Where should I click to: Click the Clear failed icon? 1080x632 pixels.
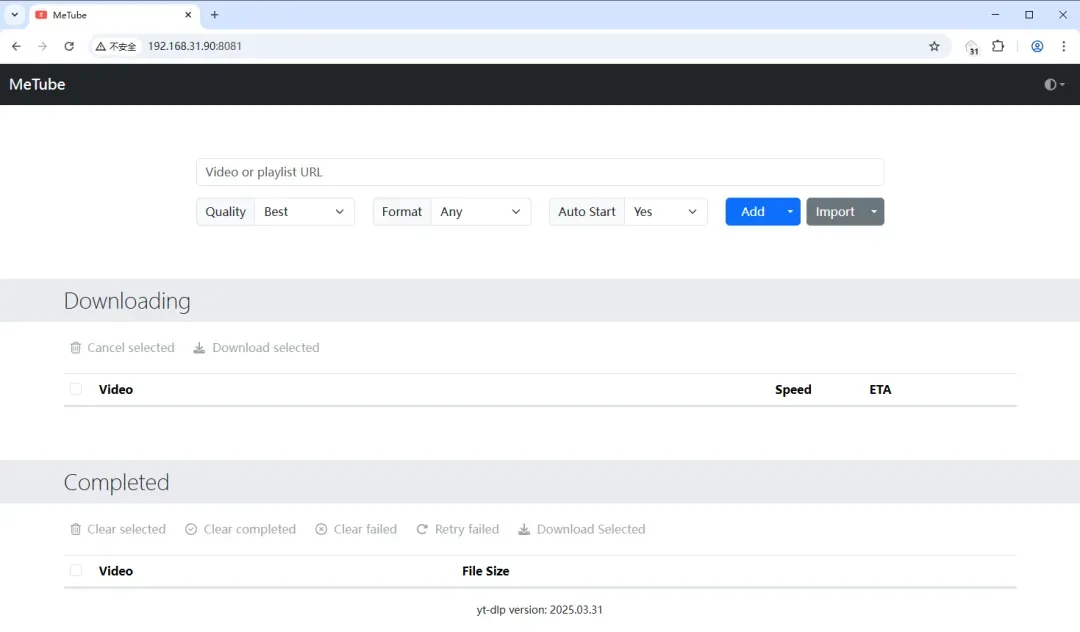(321, 529)
